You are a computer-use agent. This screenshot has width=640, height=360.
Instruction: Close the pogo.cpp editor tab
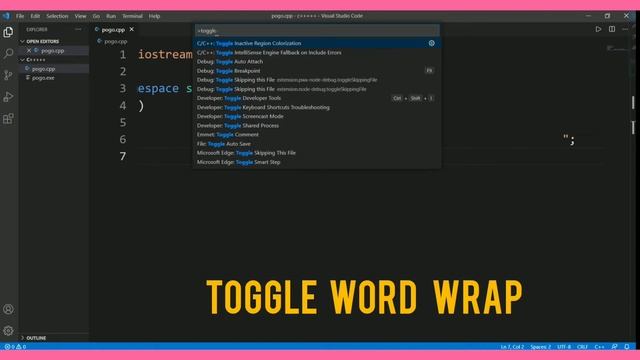(131, 29)
